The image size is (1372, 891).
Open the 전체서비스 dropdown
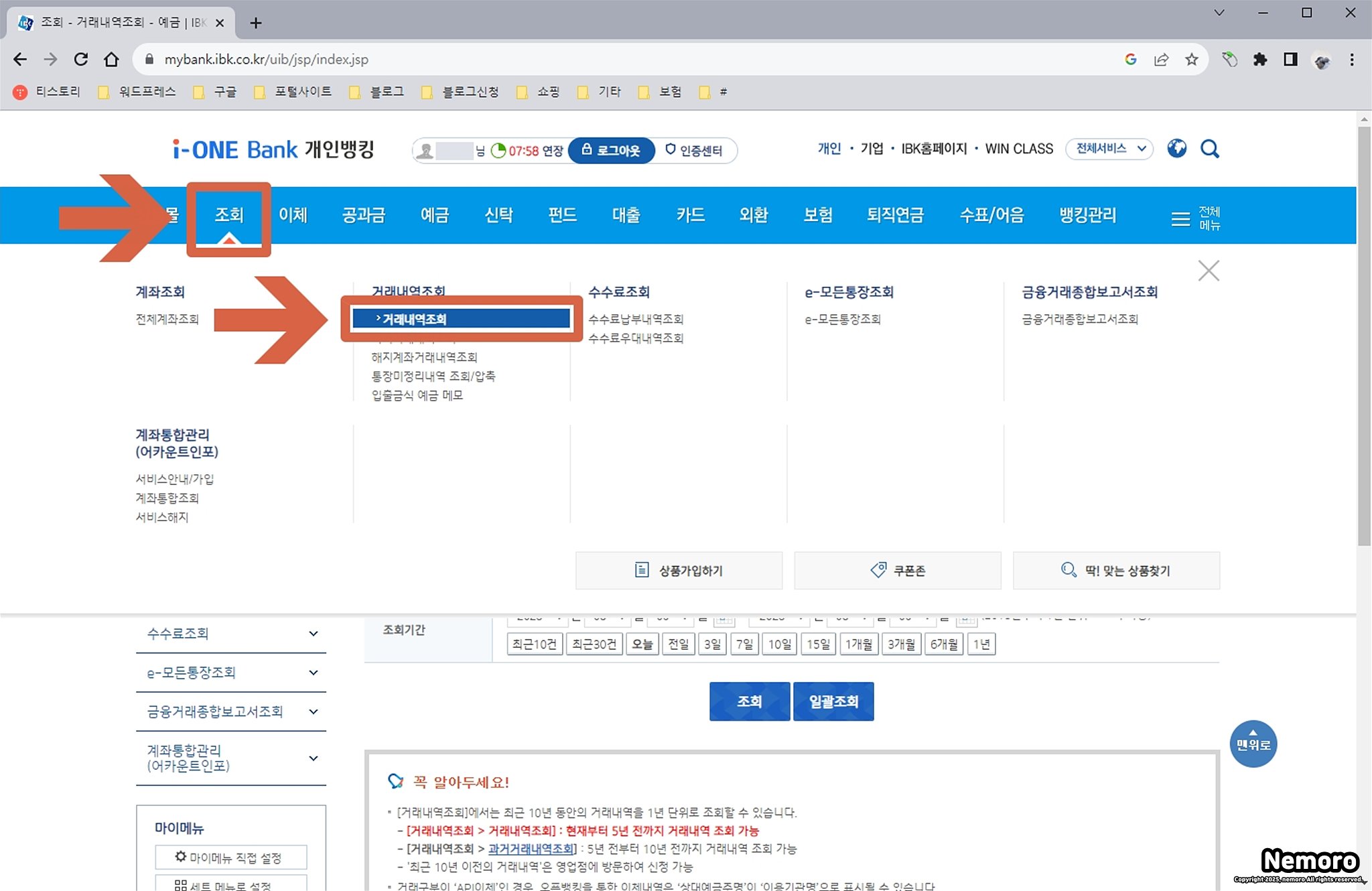point(1109,149)
